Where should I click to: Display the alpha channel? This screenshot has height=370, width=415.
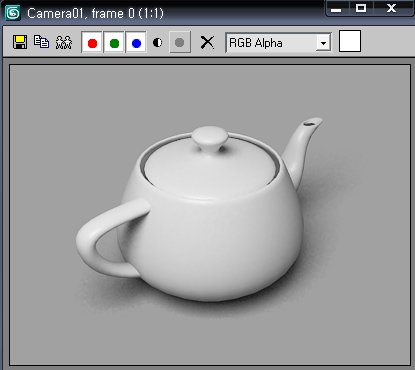click(x=157, y=42)
